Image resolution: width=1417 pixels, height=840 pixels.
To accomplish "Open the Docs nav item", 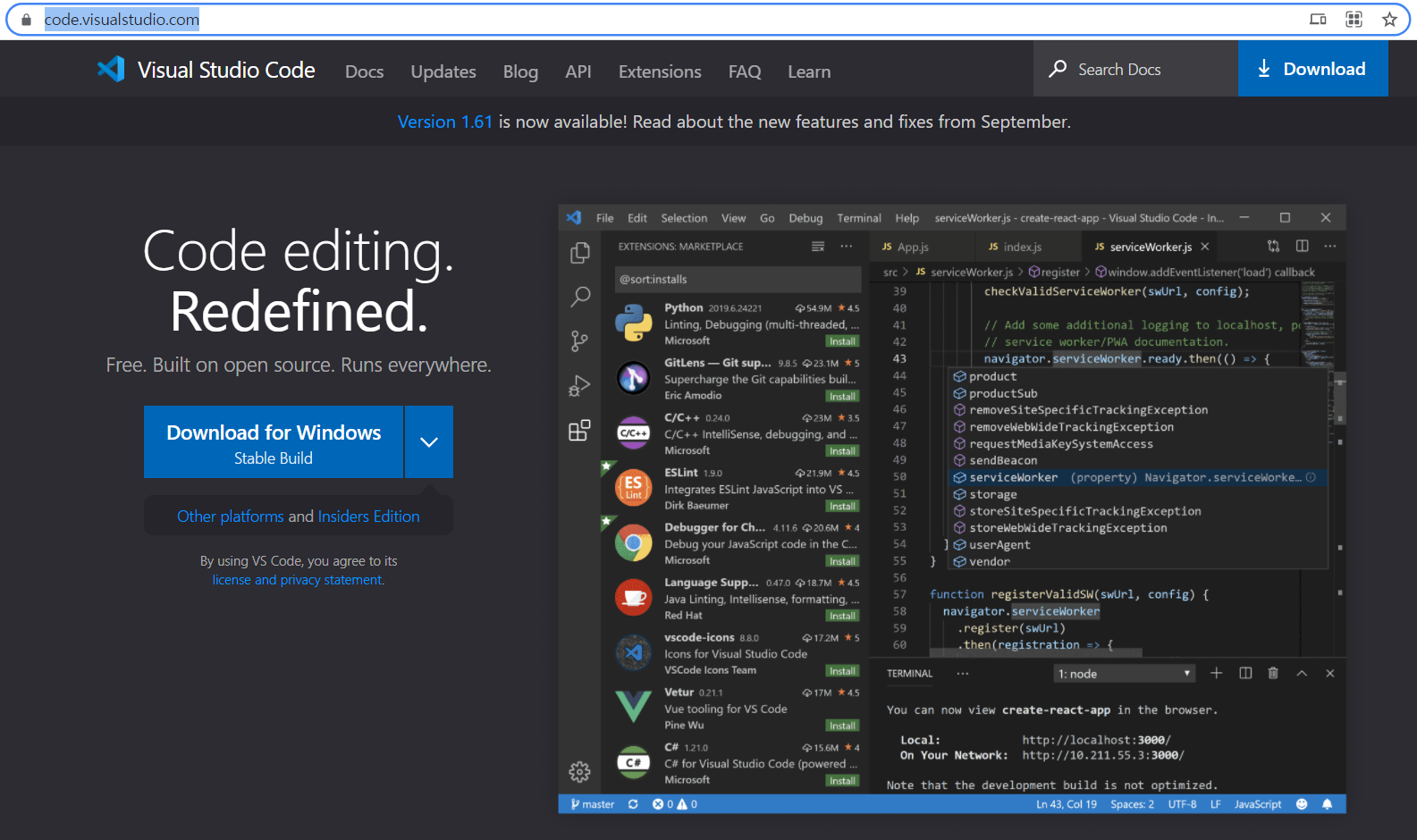I will point(365,71).
